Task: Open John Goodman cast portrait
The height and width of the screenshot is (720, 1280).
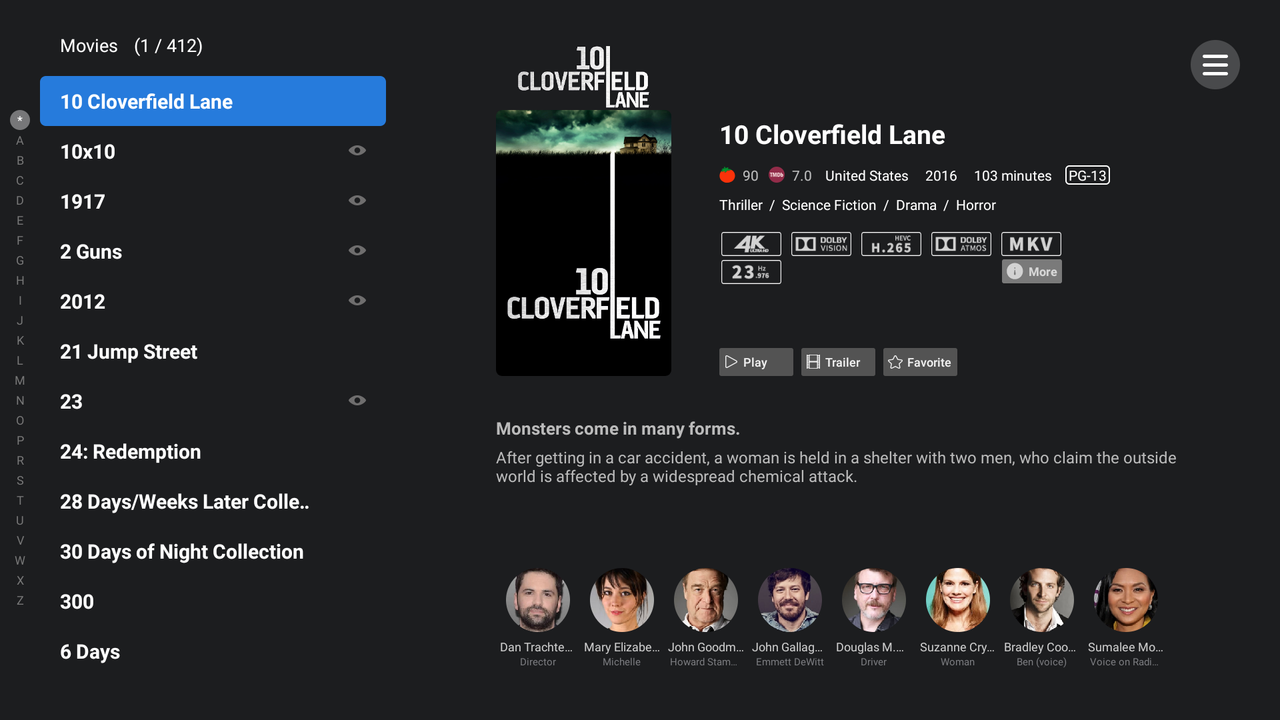Action: coord(706,600)
